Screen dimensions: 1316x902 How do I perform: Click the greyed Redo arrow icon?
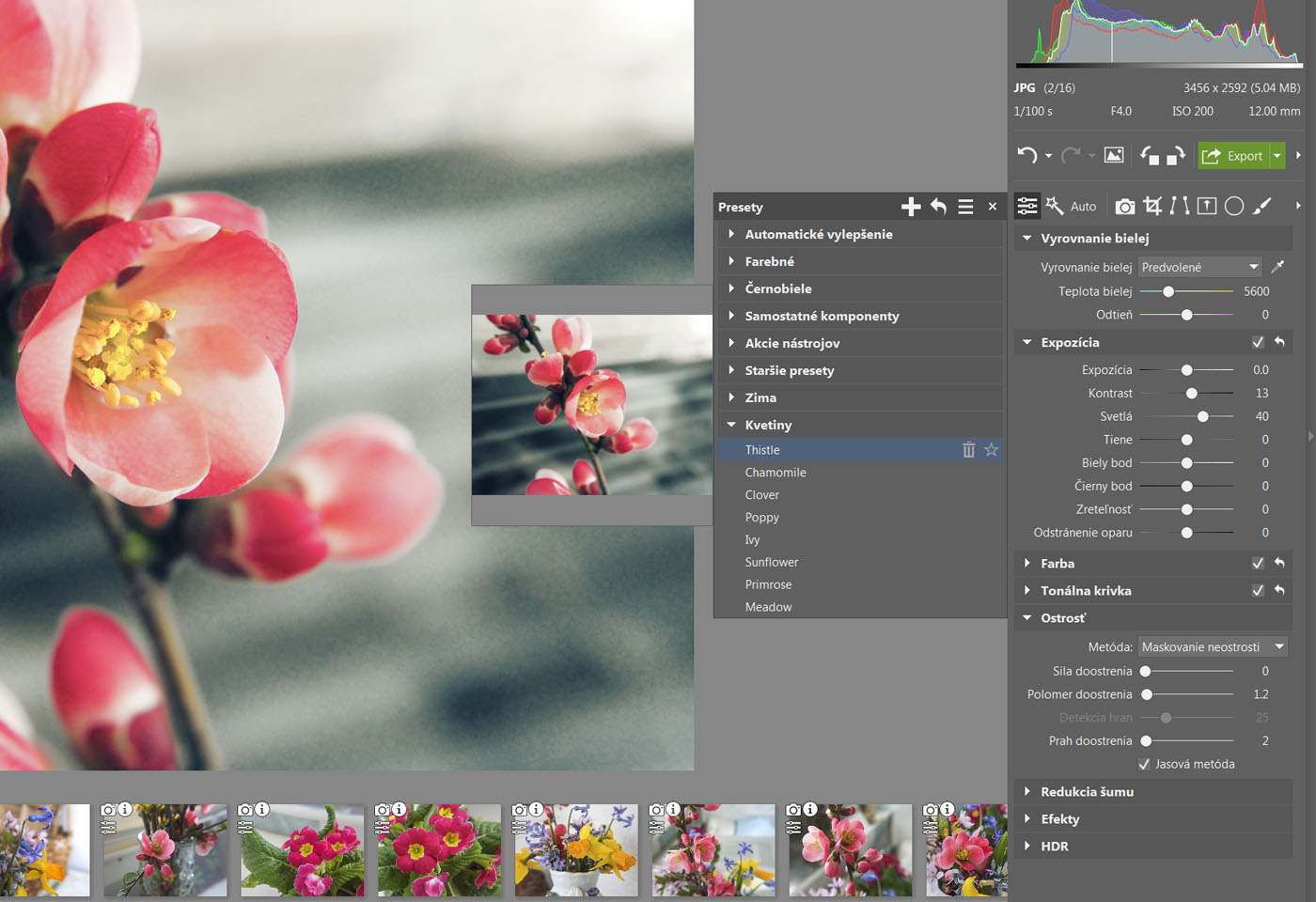1070,155
